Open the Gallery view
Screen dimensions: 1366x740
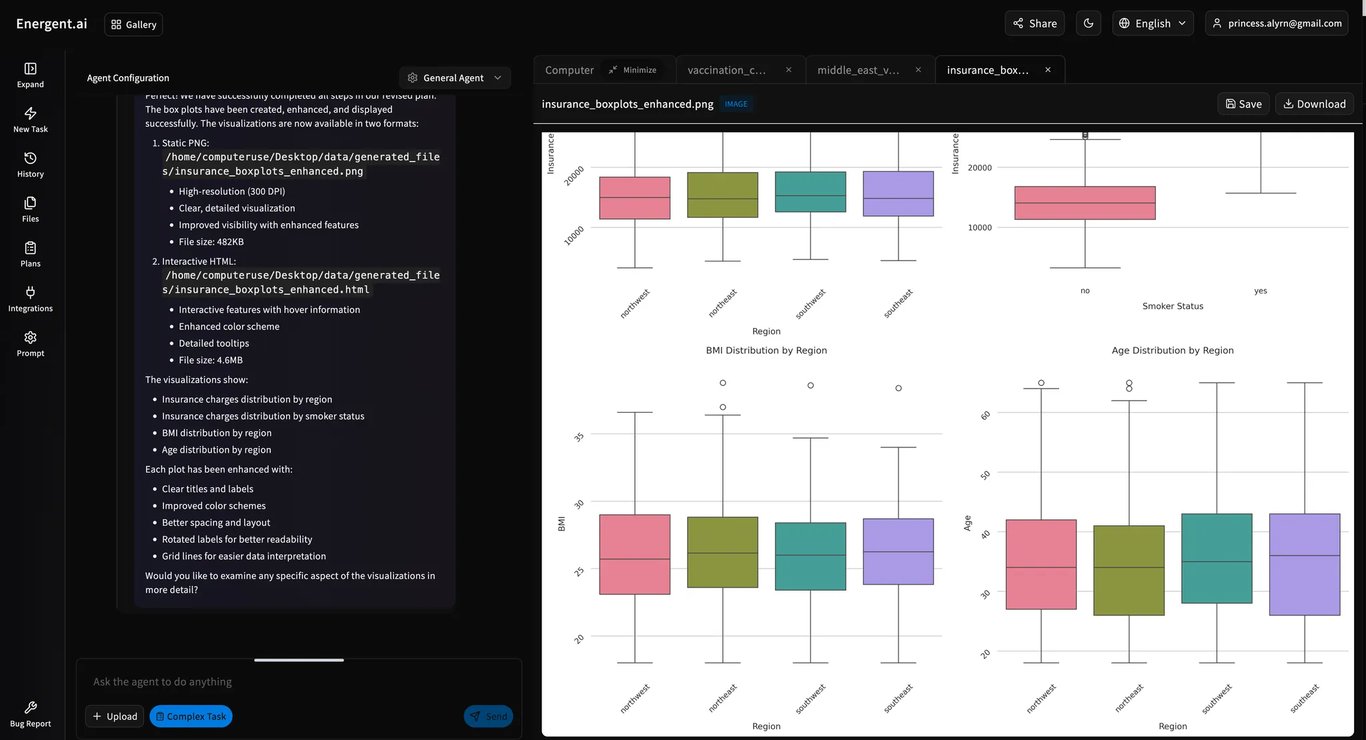(x=133, y=24)
